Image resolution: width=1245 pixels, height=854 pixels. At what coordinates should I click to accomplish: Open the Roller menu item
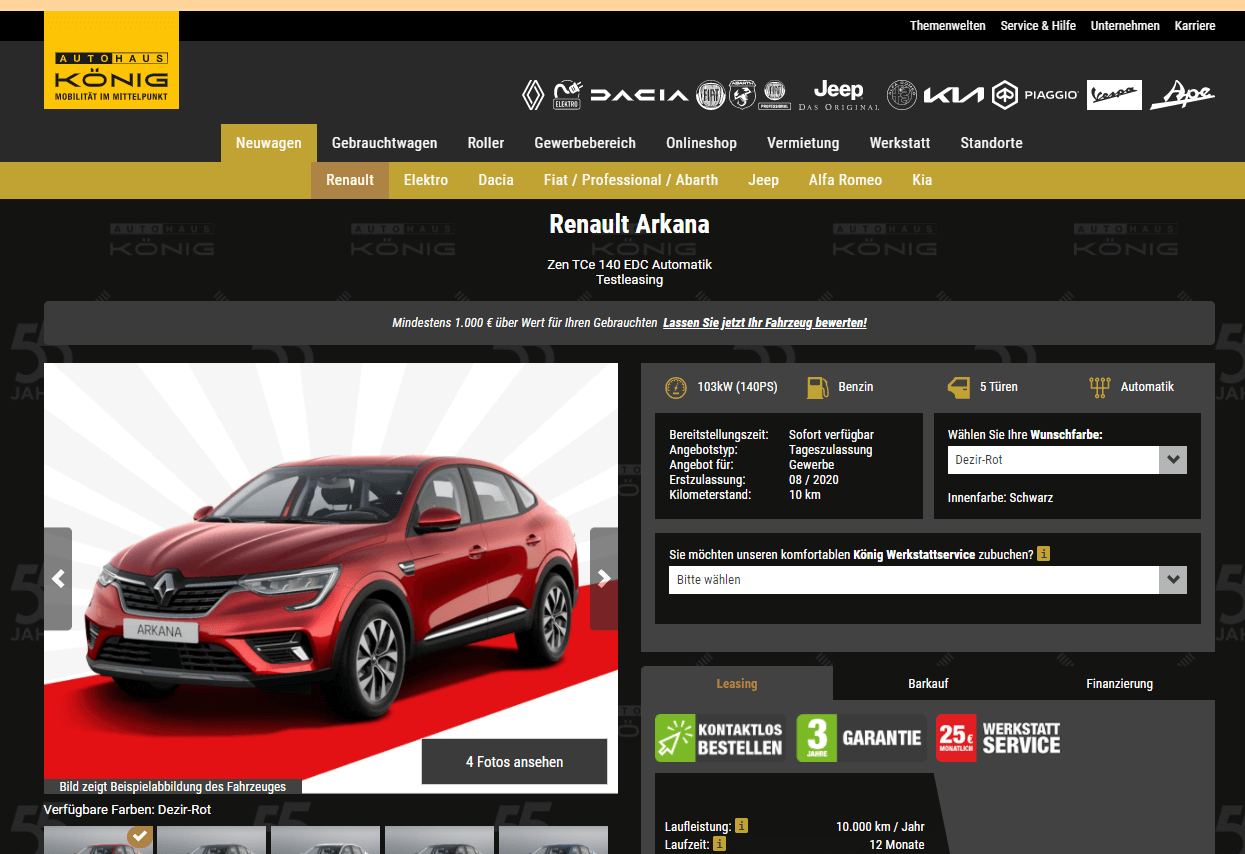486,143
